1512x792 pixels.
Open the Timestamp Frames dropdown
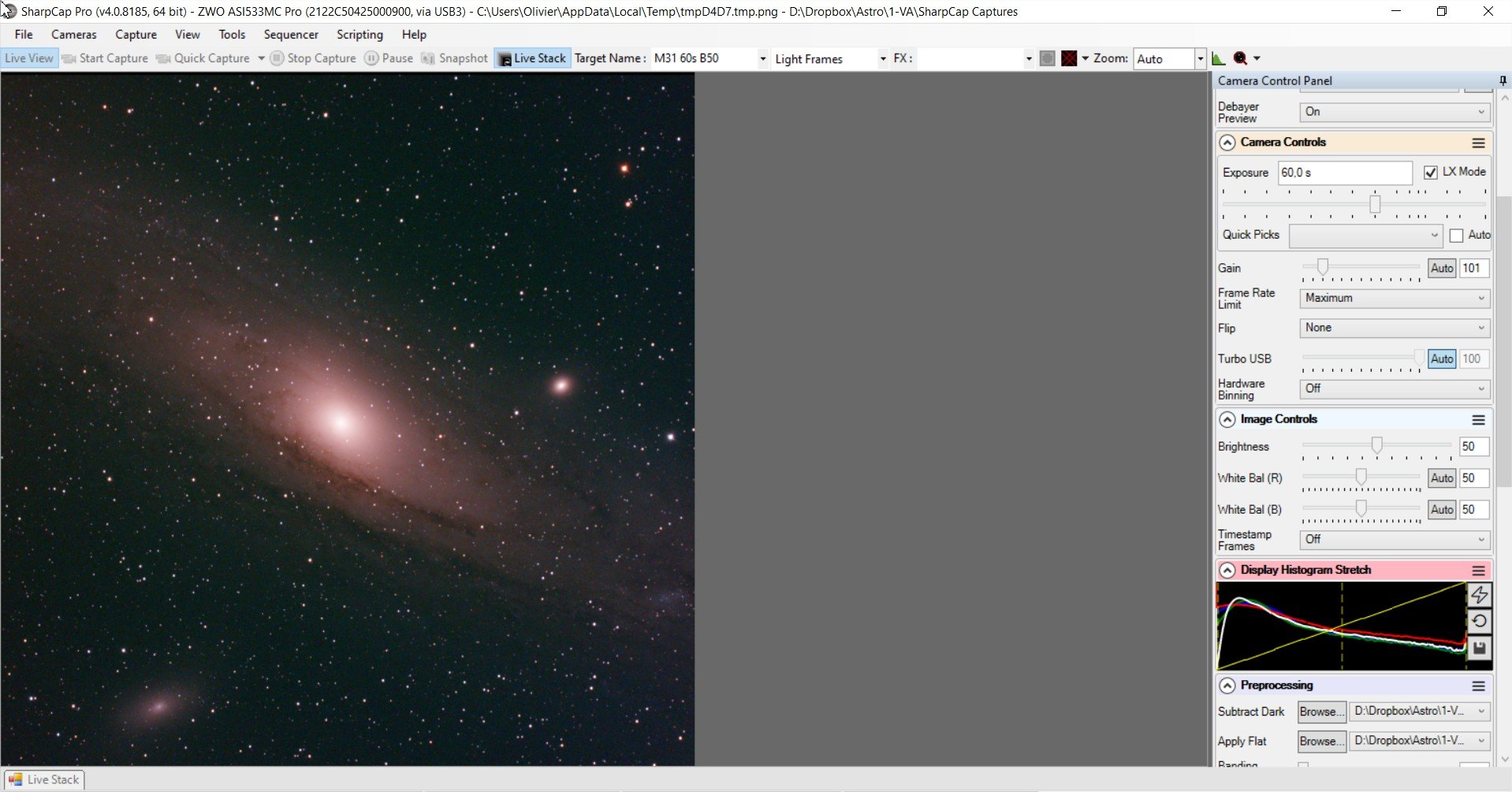(1395, 540)
